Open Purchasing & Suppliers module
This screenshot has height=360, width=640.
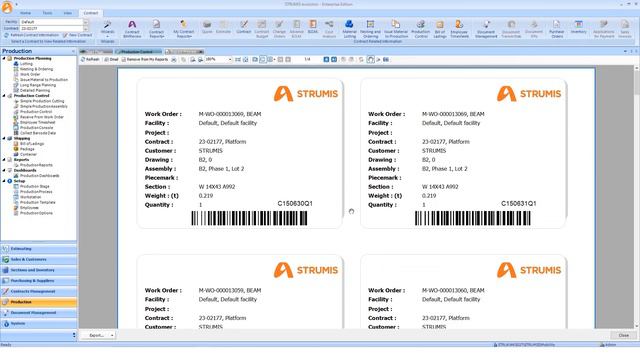(38, 280)
